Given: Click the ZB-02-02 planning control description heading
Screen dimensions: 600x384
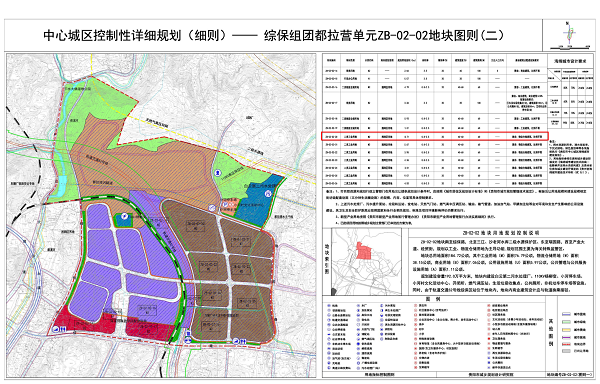Looking at the screenshot, I should (x=501, y=233).
